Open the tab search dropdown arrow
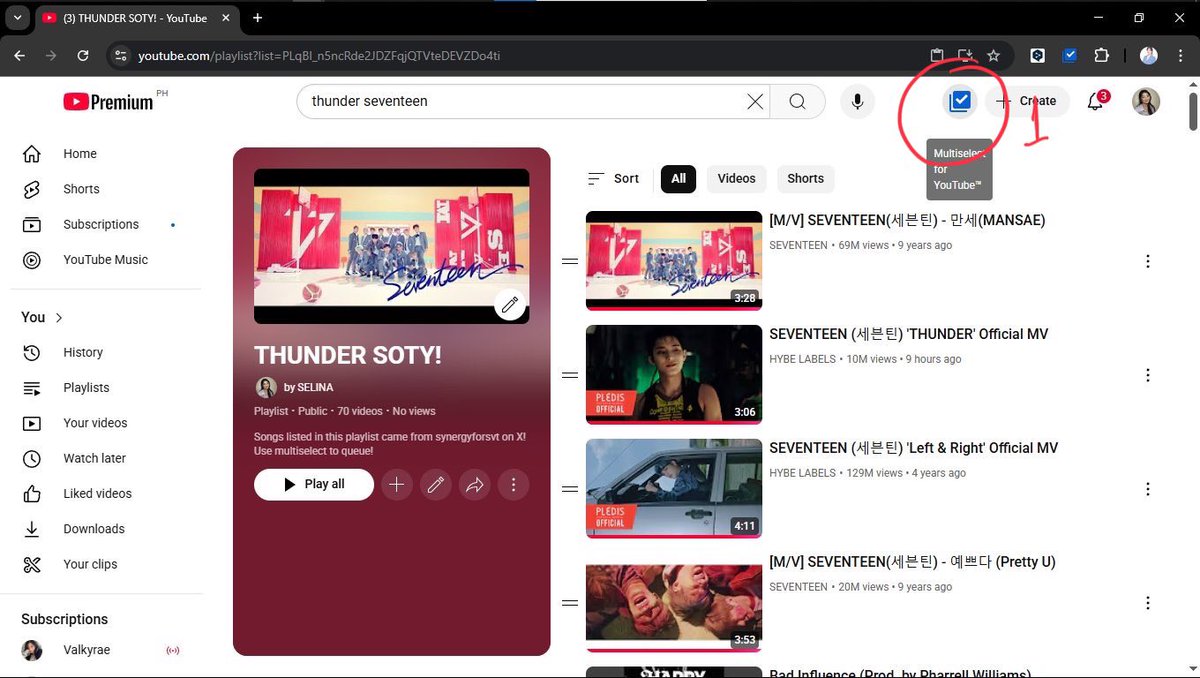 point(18,18)
